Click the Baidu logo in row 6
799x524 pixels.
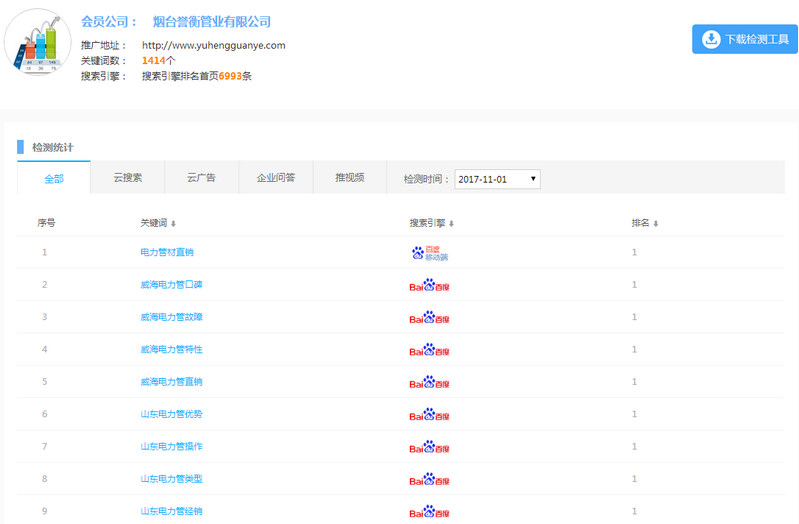click(429, 414)
